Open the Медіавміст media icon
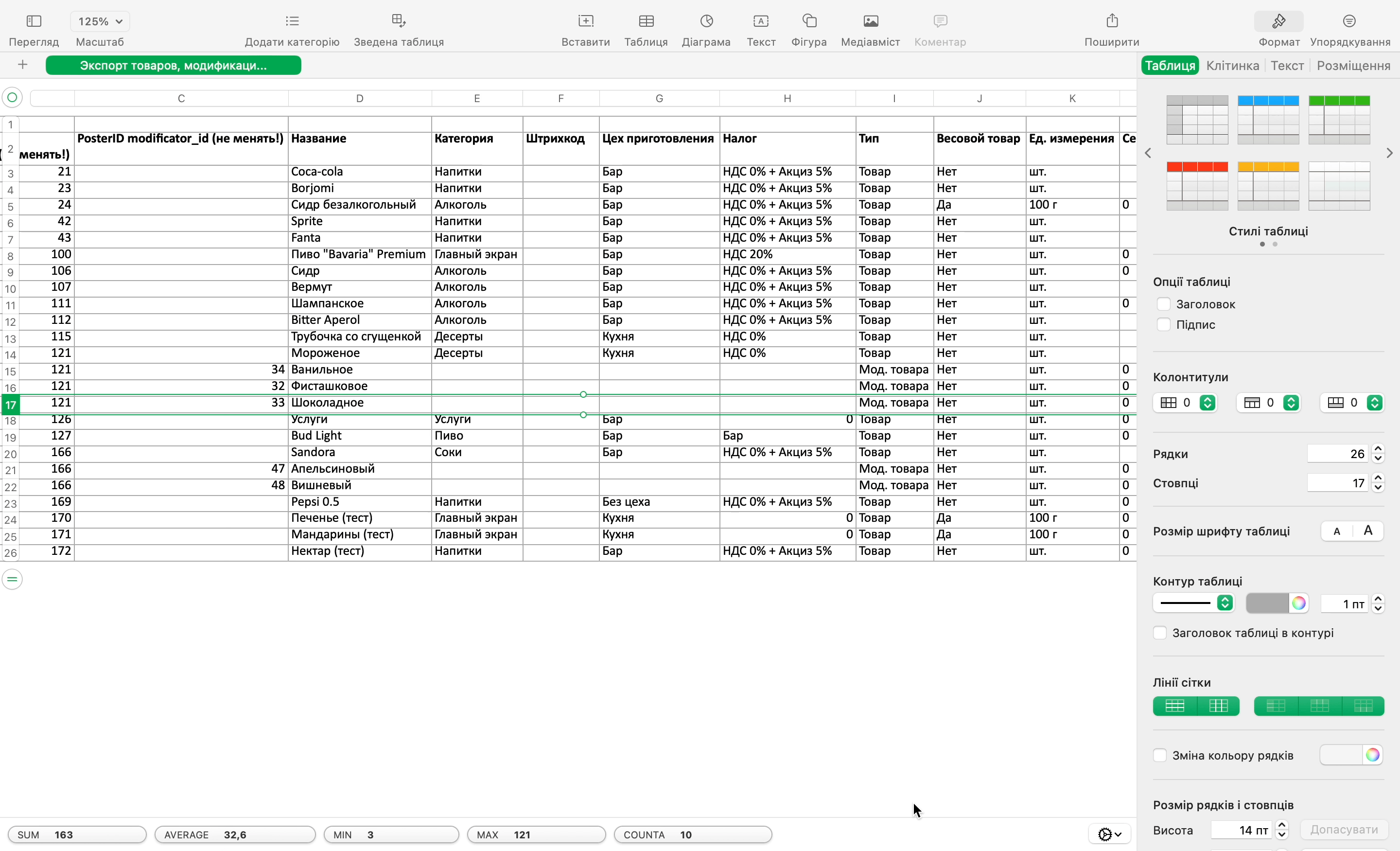Viewport: 1400px width, 851px height. click(x=871, y=21)
